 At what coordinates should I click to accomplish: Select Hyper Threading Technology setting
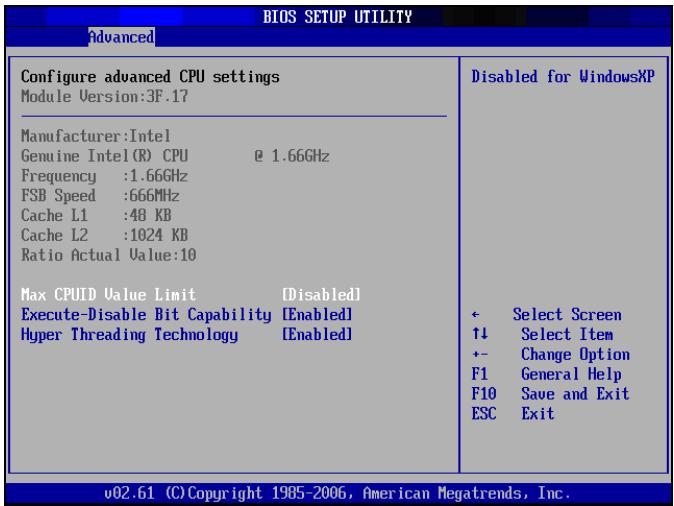129,335
